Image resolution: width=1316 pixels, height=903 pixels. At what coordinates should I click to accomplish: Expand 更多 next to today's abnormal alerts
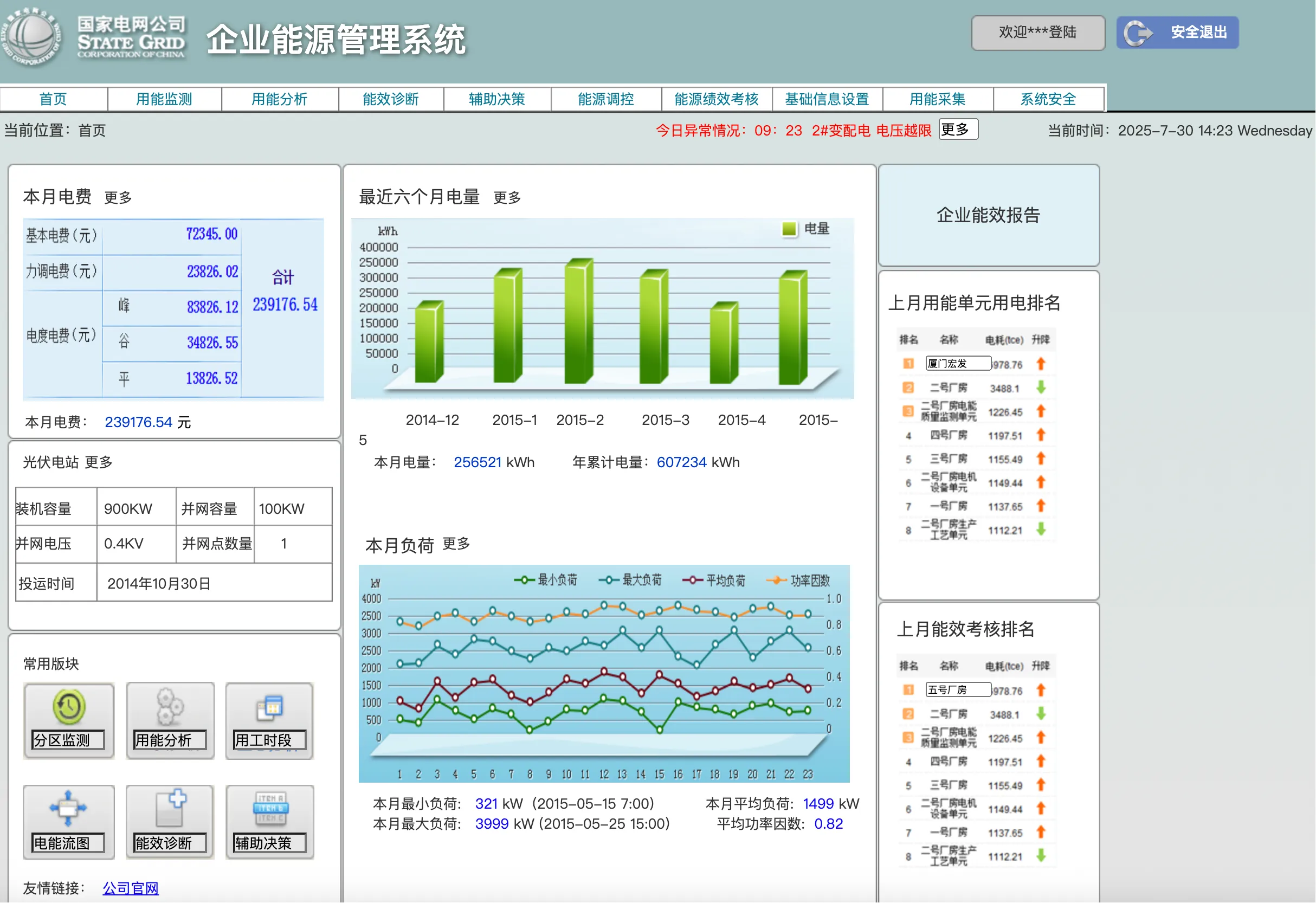pyautogui.click(x=958, y=130)
